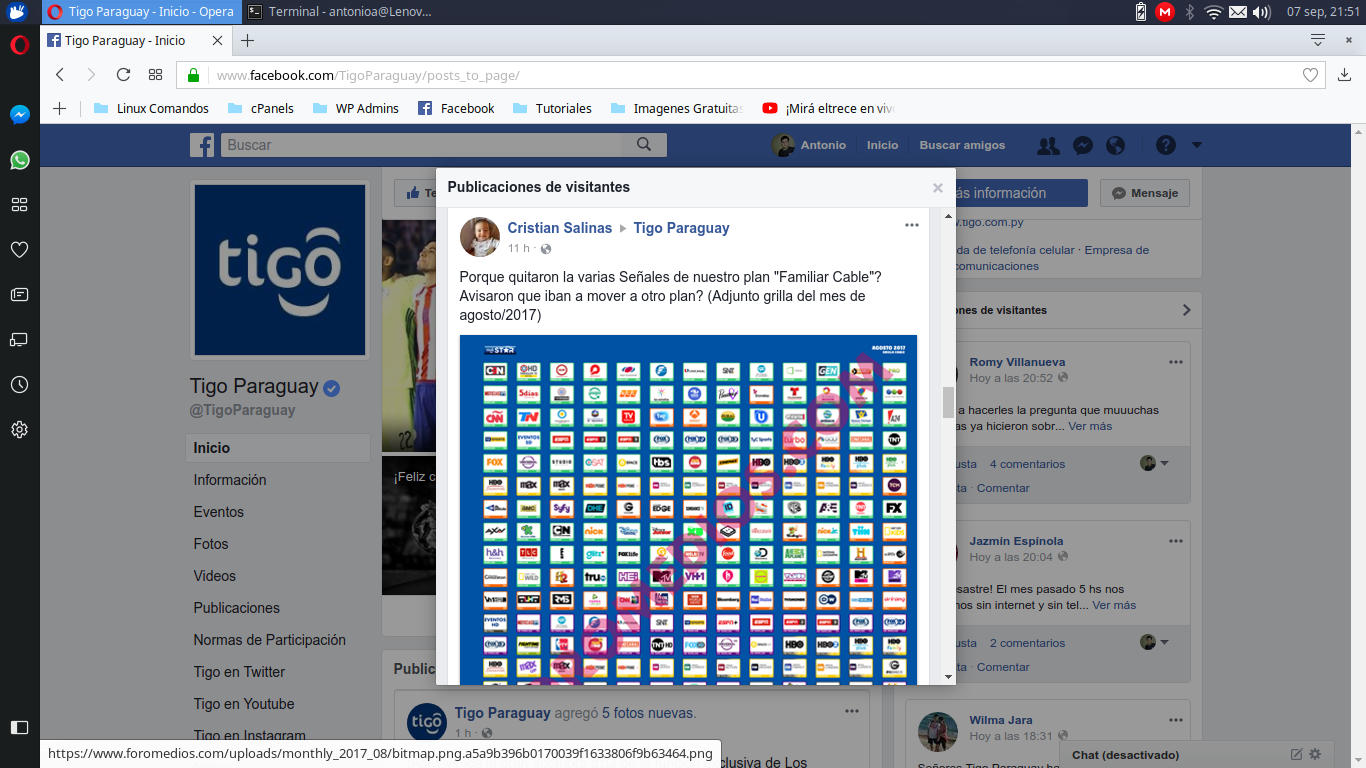Select Información in the page sidebar
1366x768 pixels.
point(230,480)
